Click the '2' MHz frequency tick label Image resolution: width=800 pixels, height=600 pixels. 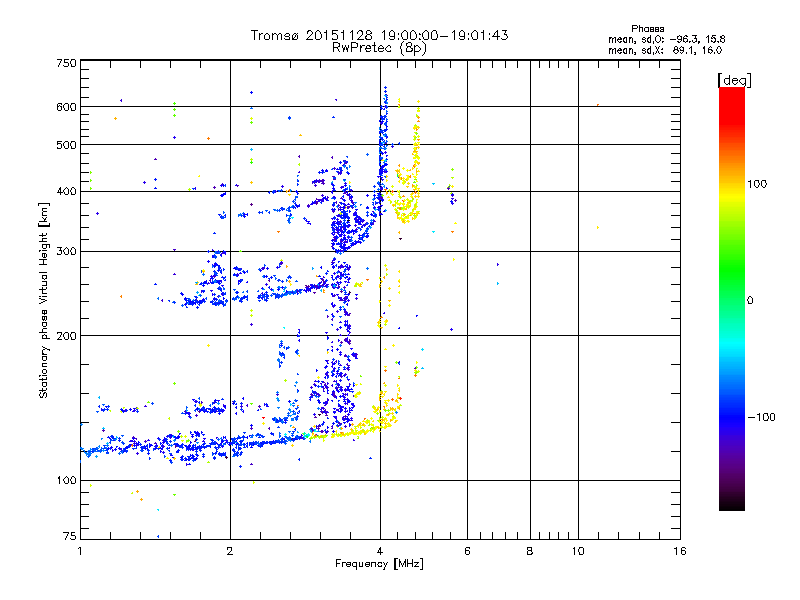click(230, 551)
